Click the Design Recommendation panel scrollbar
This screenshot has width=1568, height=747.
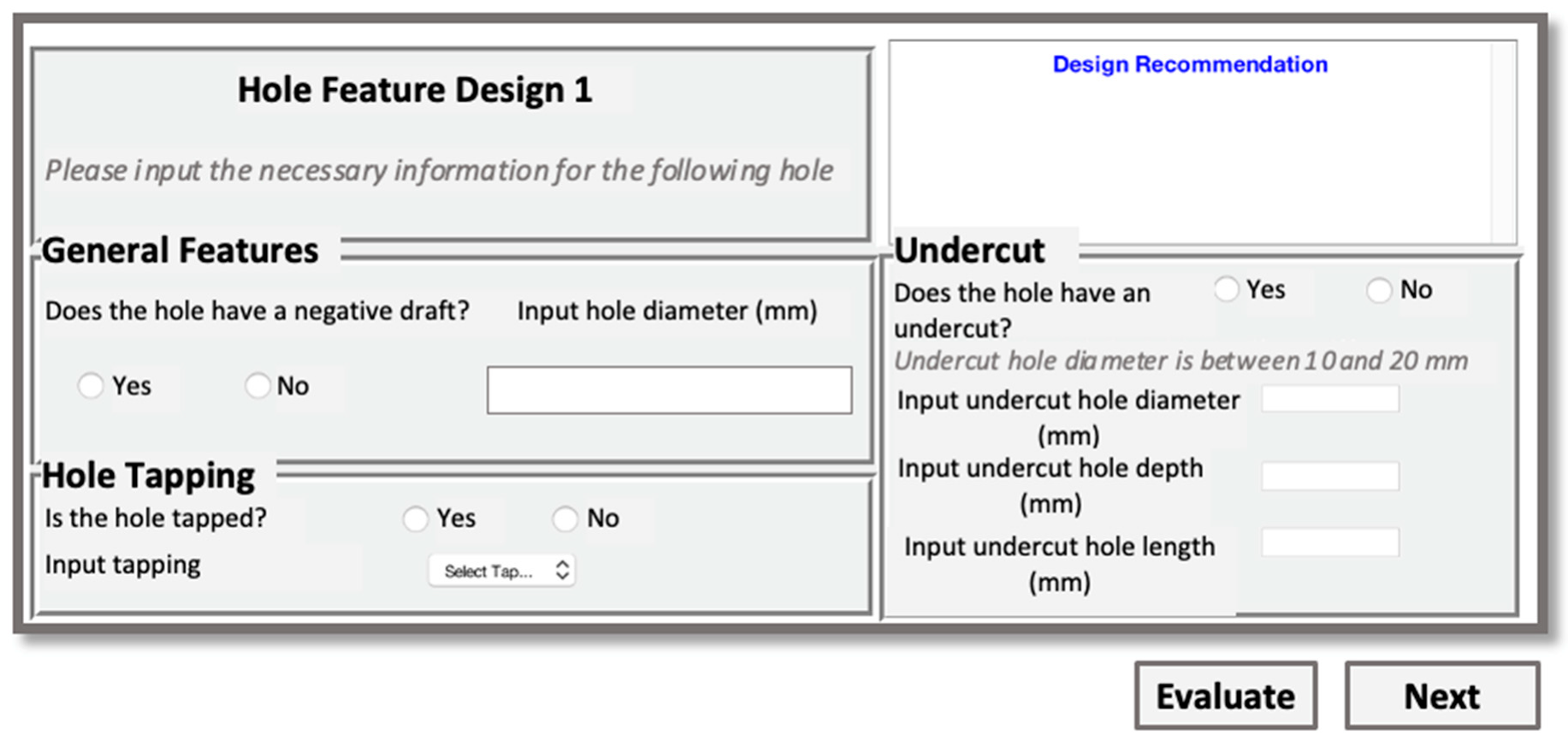[1503, 141]
